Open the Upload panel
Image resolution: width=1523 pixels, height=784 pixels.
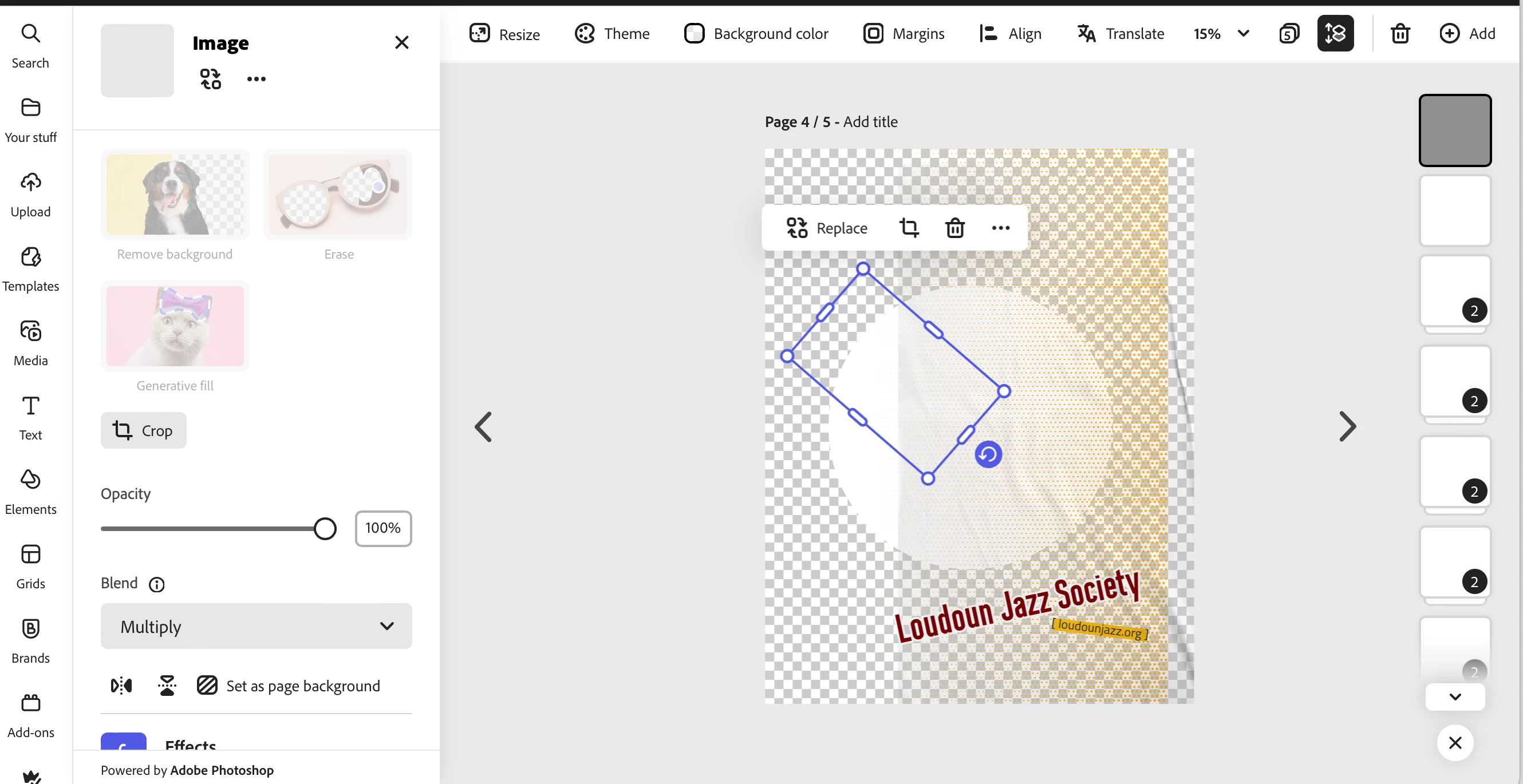[31, 195]
